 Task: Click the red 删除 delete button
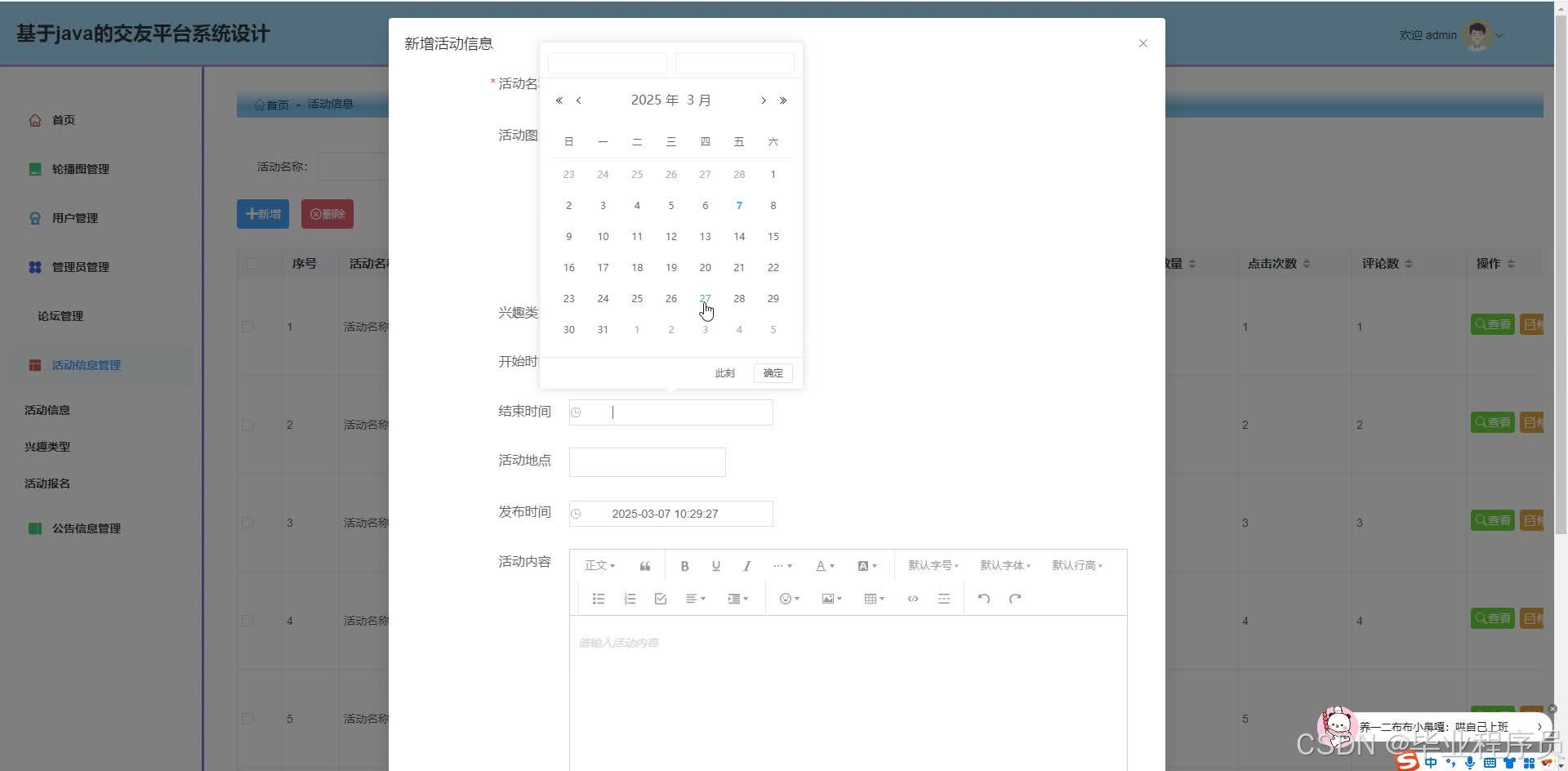coord(327,213)
